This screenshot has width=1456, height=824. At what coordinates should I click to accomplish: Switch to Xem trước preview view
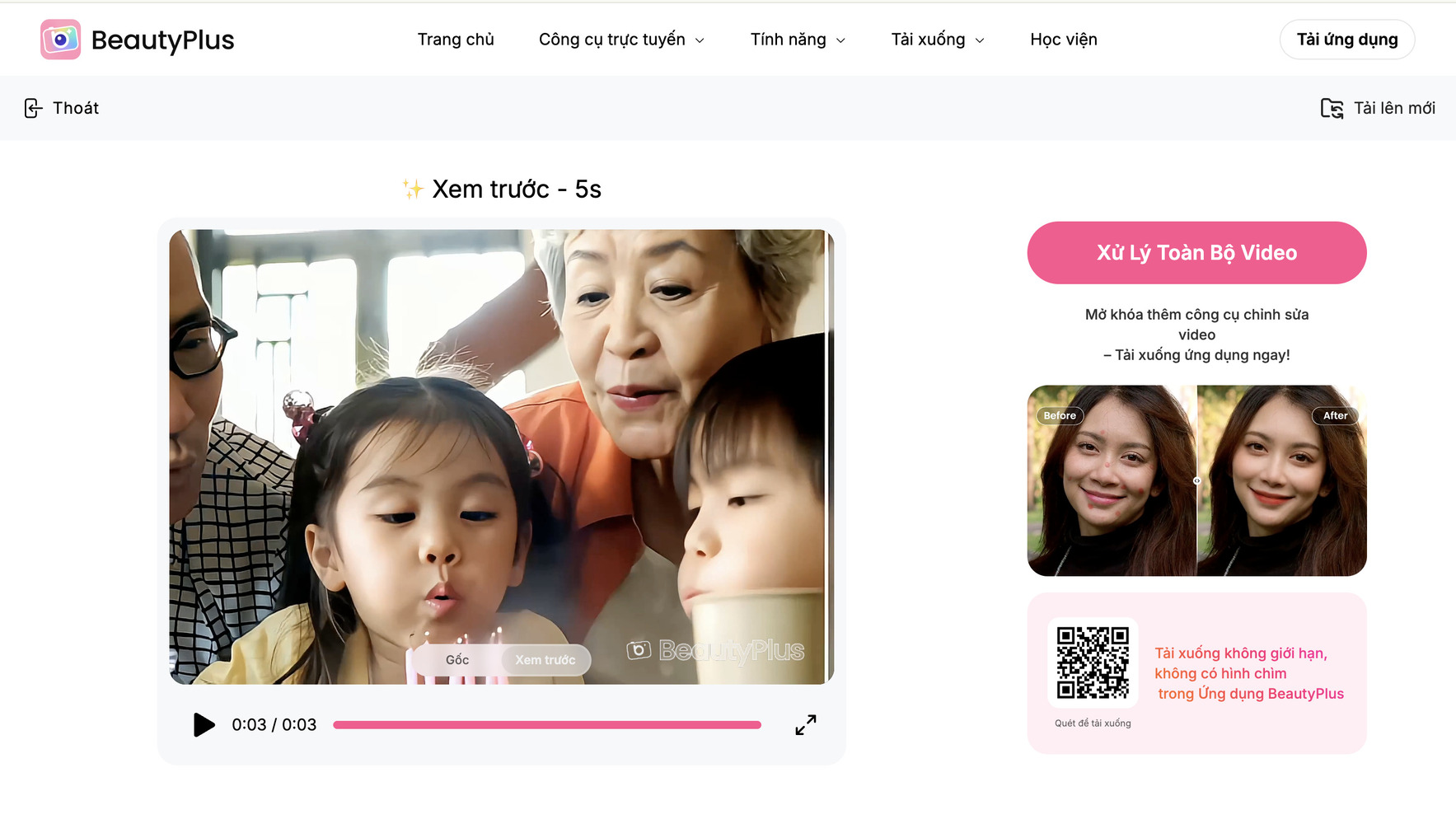pos(545,660)
